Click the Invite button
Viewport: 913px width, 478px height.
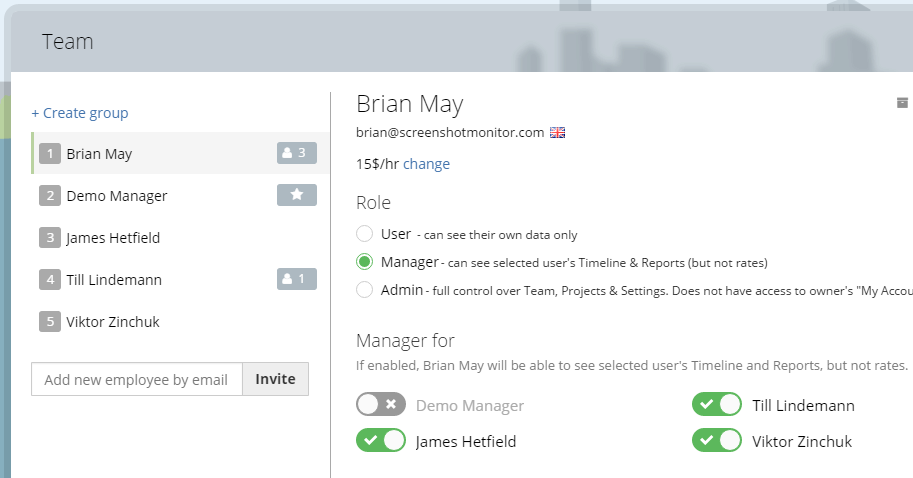click(275, 379)
